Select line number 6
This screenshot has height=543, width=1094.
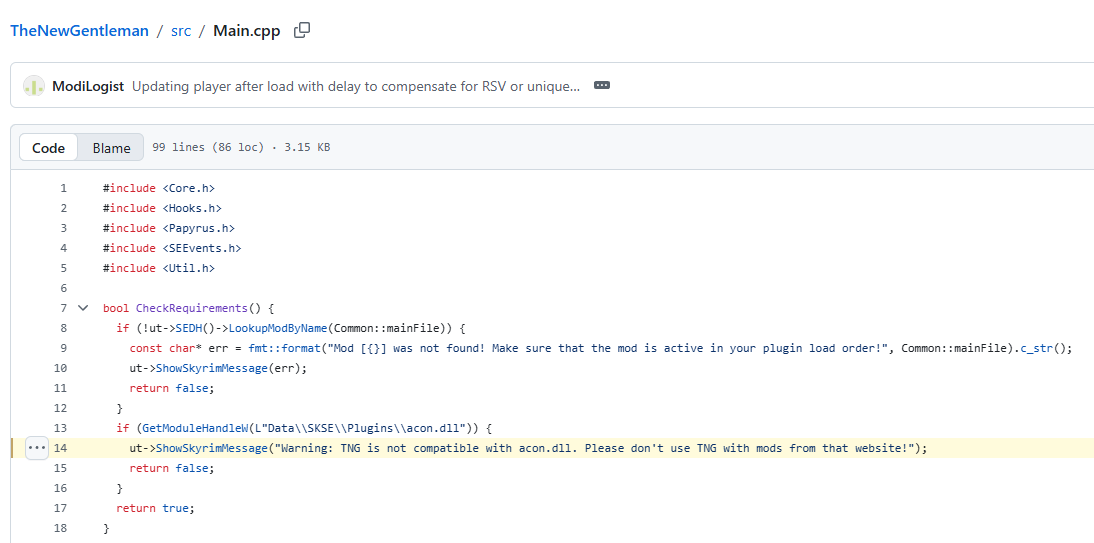(x=63, y=288)
